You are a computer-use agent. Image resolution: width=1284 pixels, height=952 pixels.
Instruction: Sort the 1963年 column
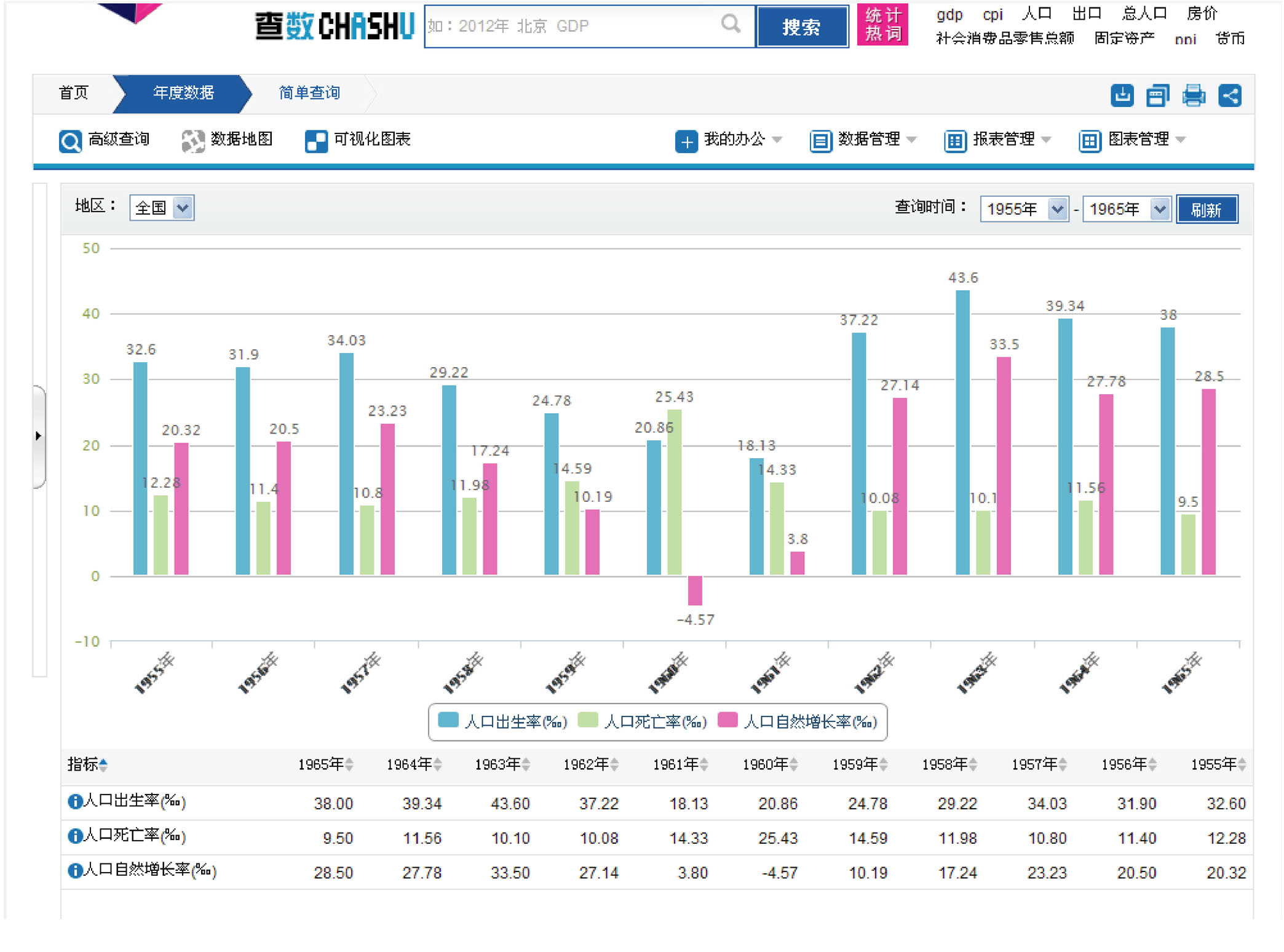click(x=526, y=764)
